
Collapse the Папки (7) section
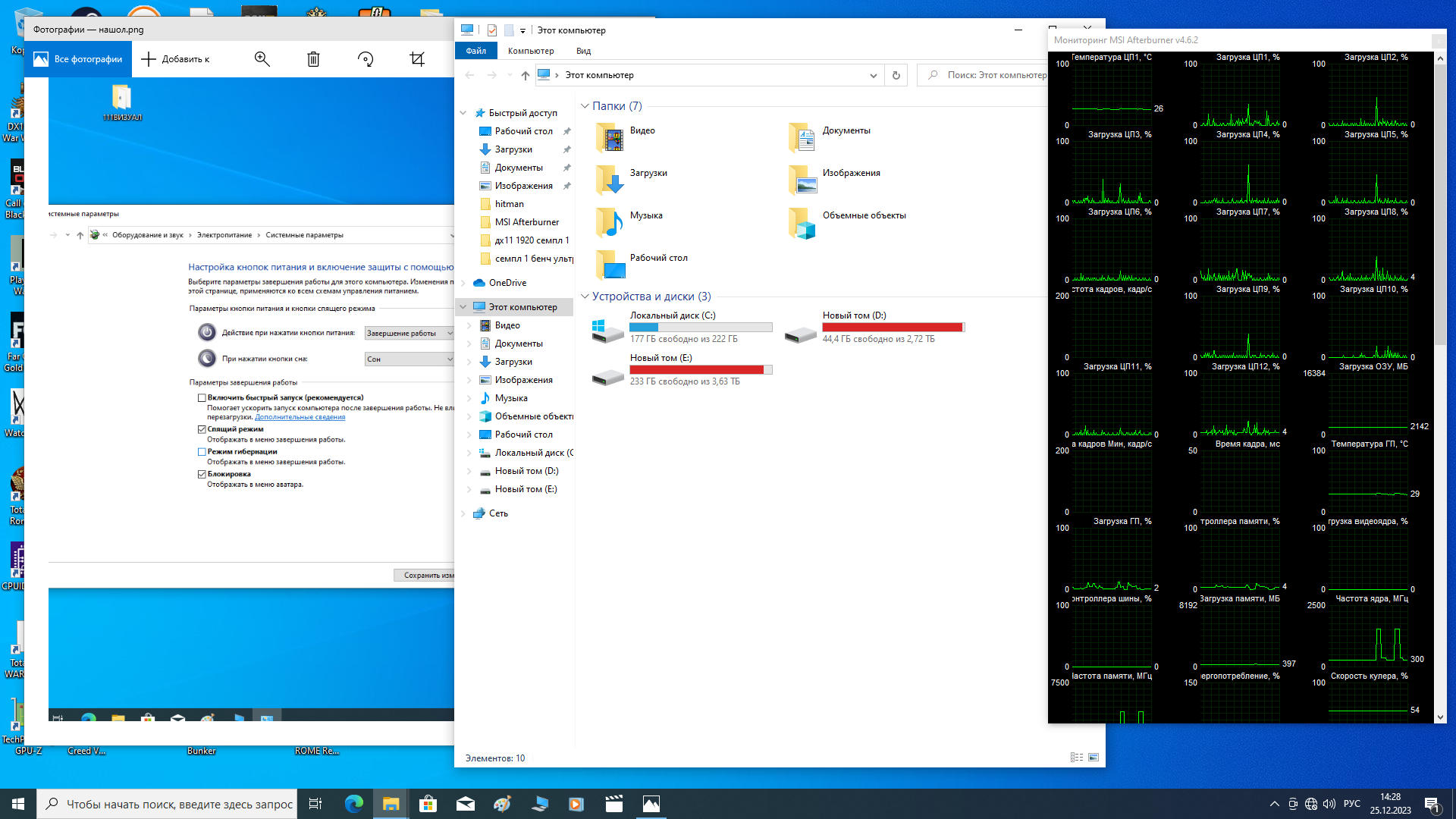point(585,106)
